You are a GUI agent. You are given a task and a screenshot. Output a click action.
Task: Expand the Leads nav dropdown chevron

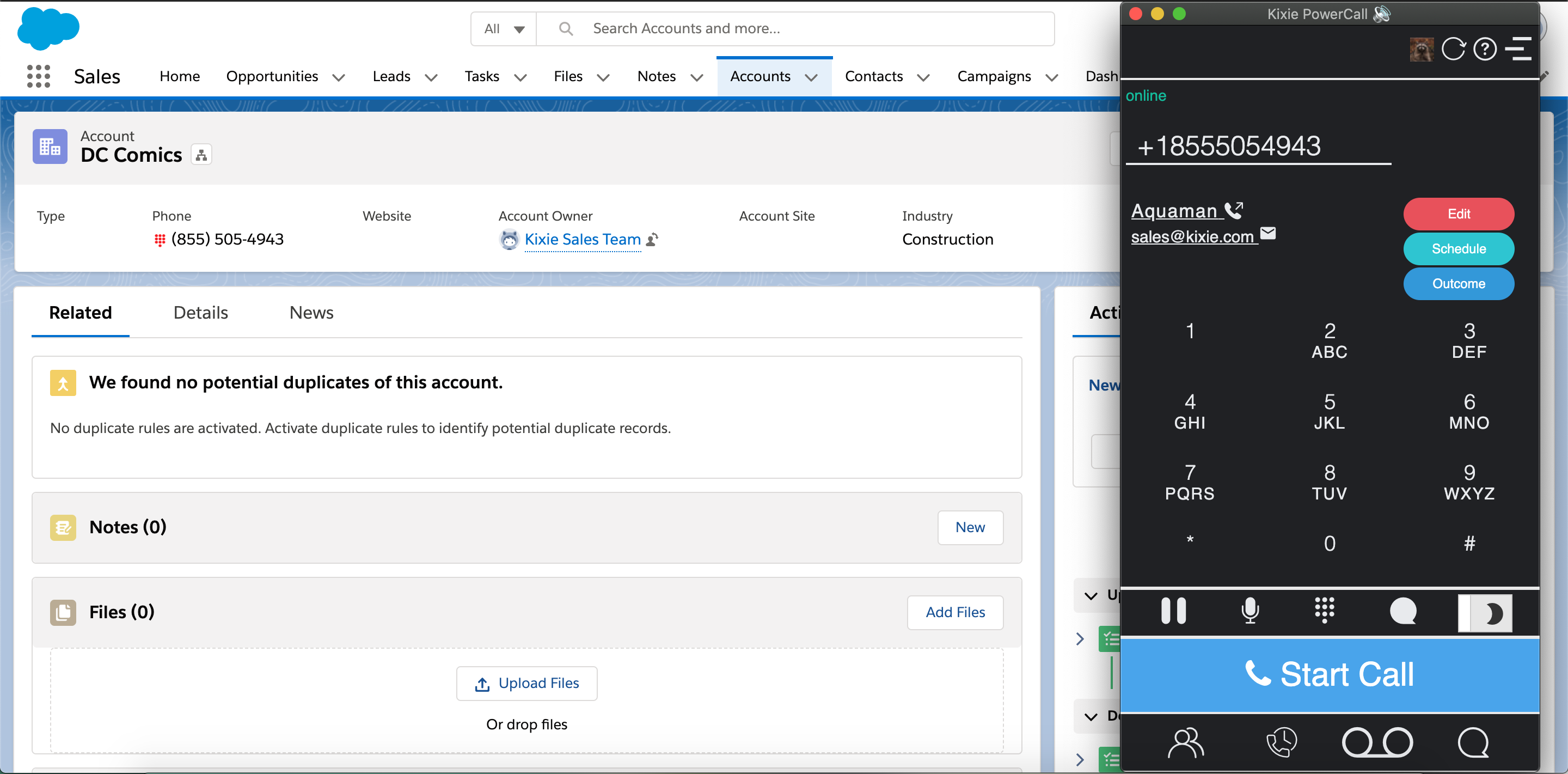[x=431, y=77]
